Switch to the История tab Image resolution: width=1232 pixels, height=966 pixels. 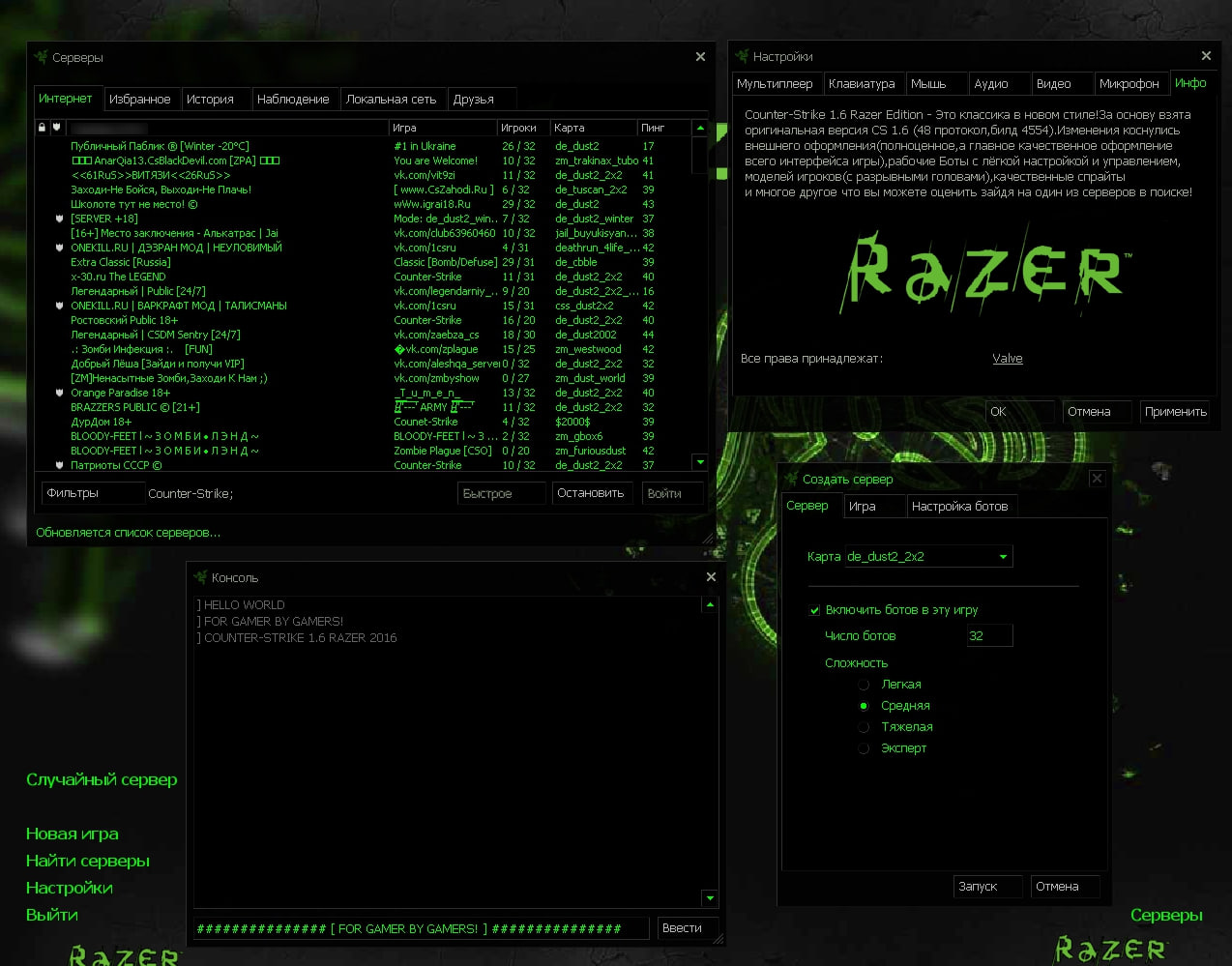click(215, 99)
